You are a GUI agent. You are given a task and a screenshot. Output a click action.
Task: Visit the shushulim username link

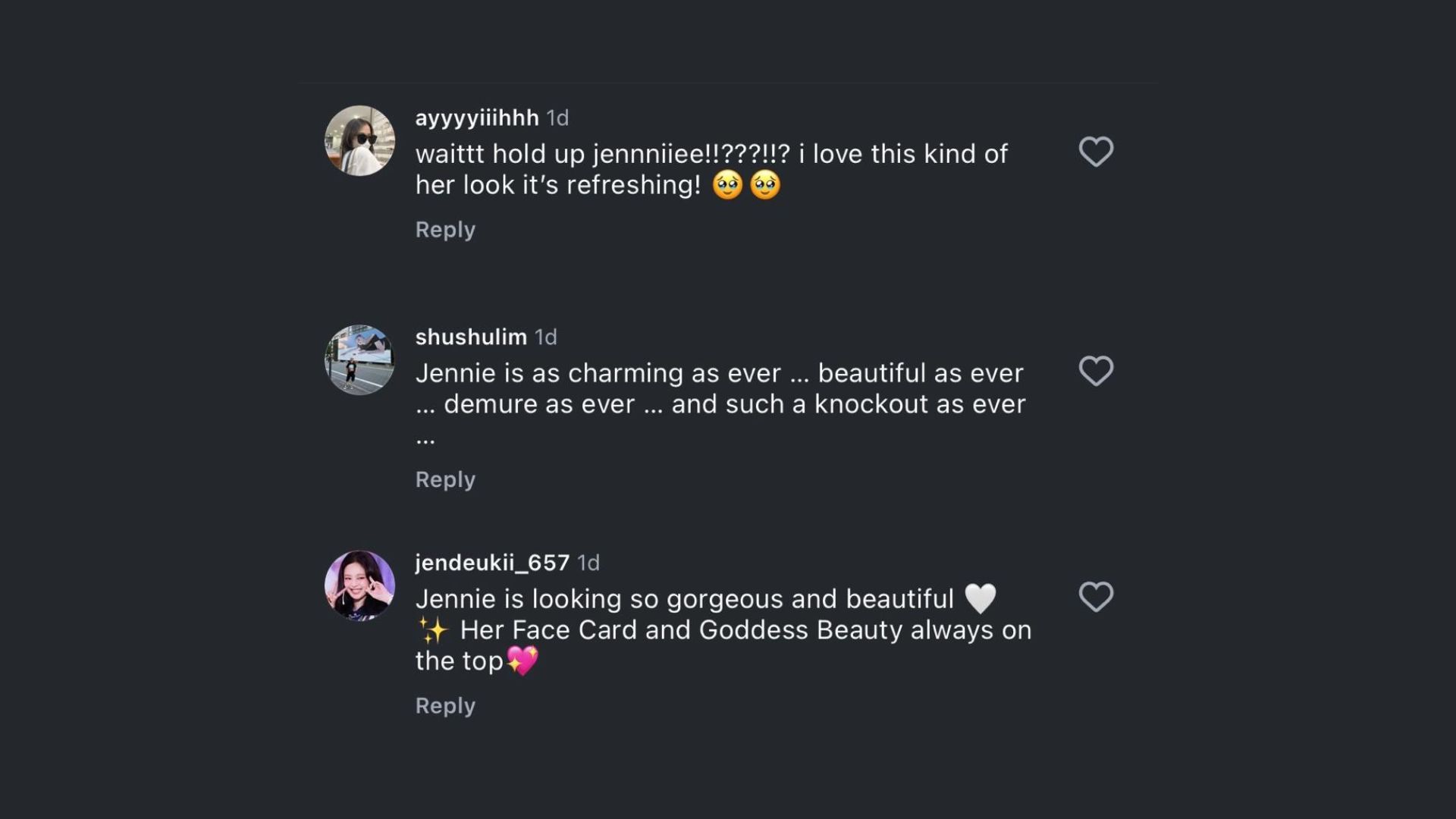[x=471, y=337]
